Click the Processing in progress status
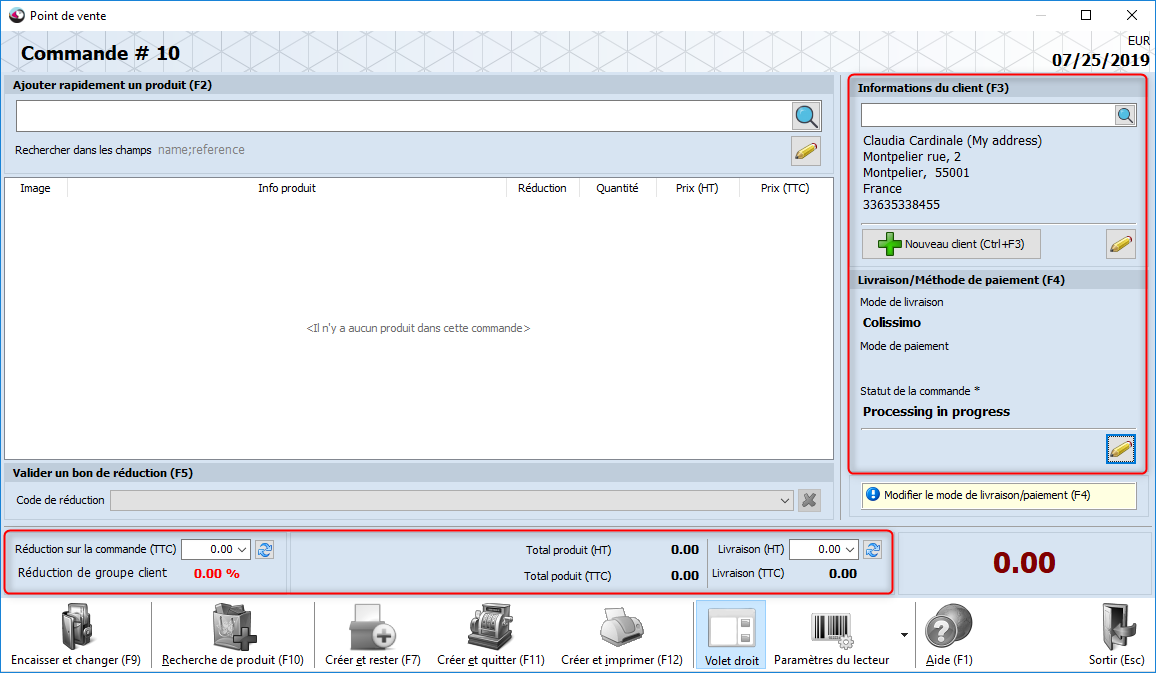The height and width of the screenshot is (673, 1156). click(x=936, y=412)
